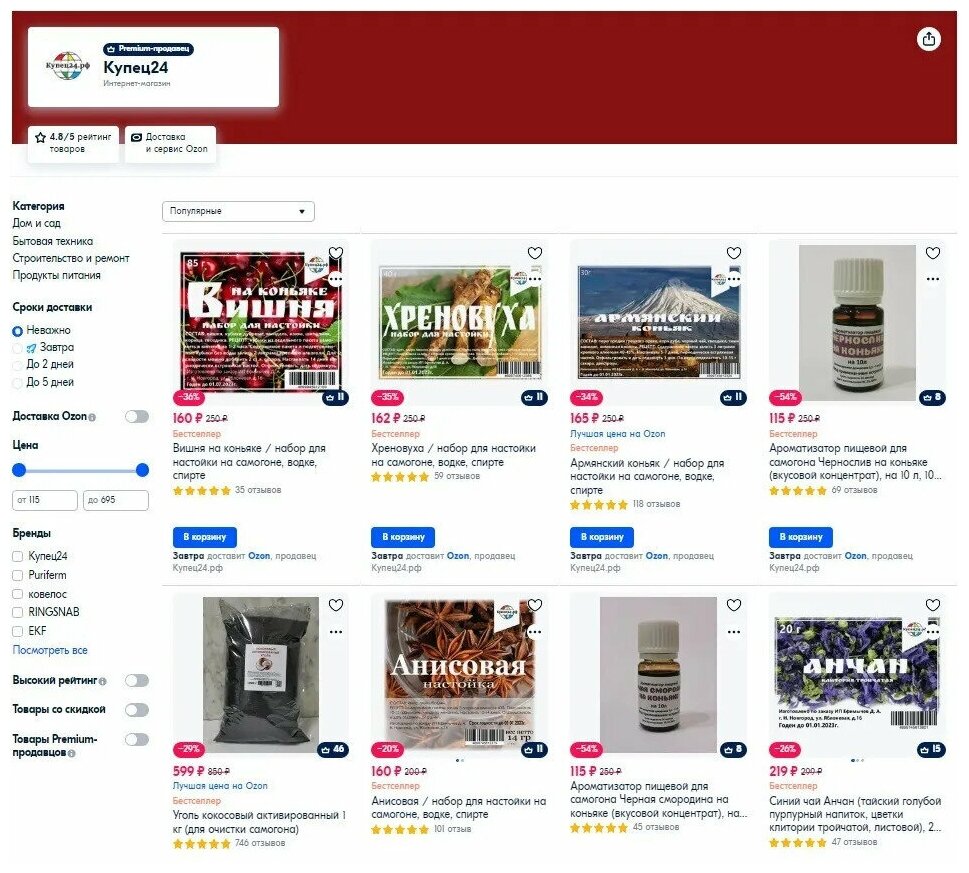Check the Puriferm brand checkbox
The image size is (969, 873).
click(18, 575)
